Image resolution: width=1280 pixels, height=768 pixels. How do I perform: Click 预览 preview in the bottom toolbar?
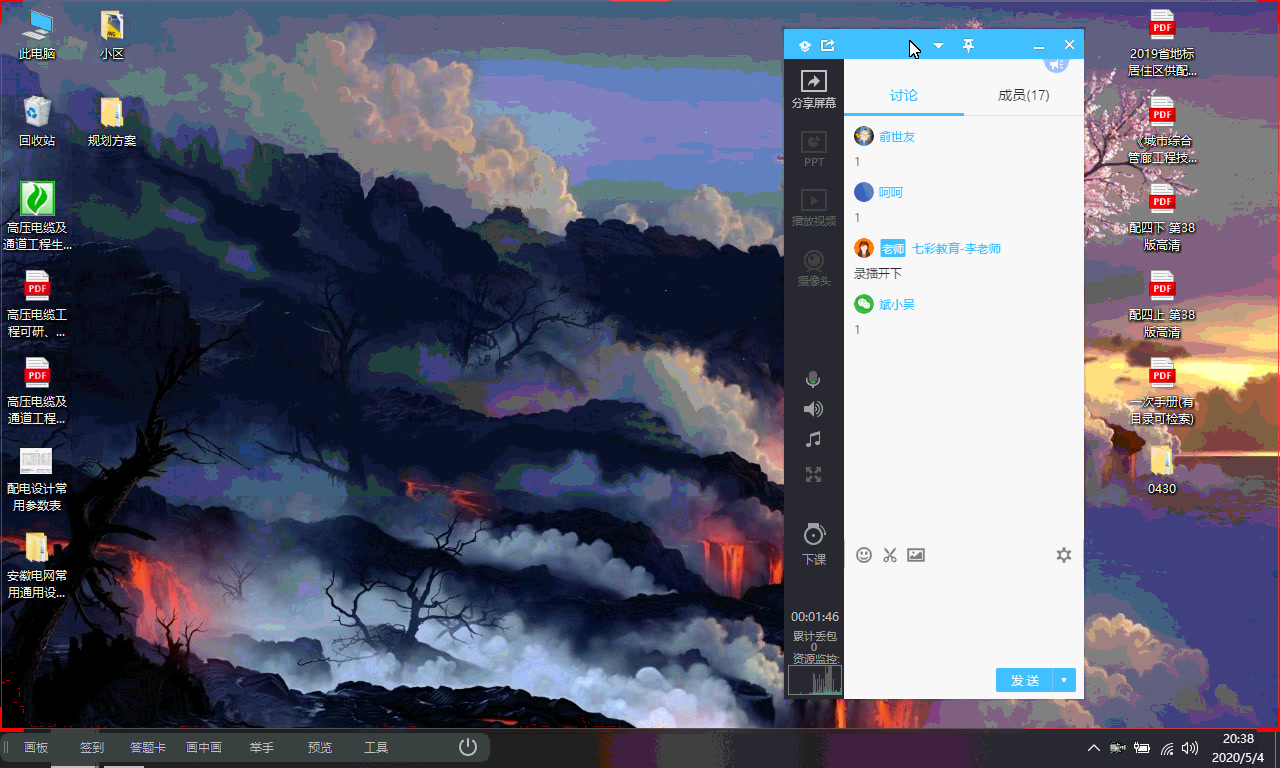tap(320, 747)
